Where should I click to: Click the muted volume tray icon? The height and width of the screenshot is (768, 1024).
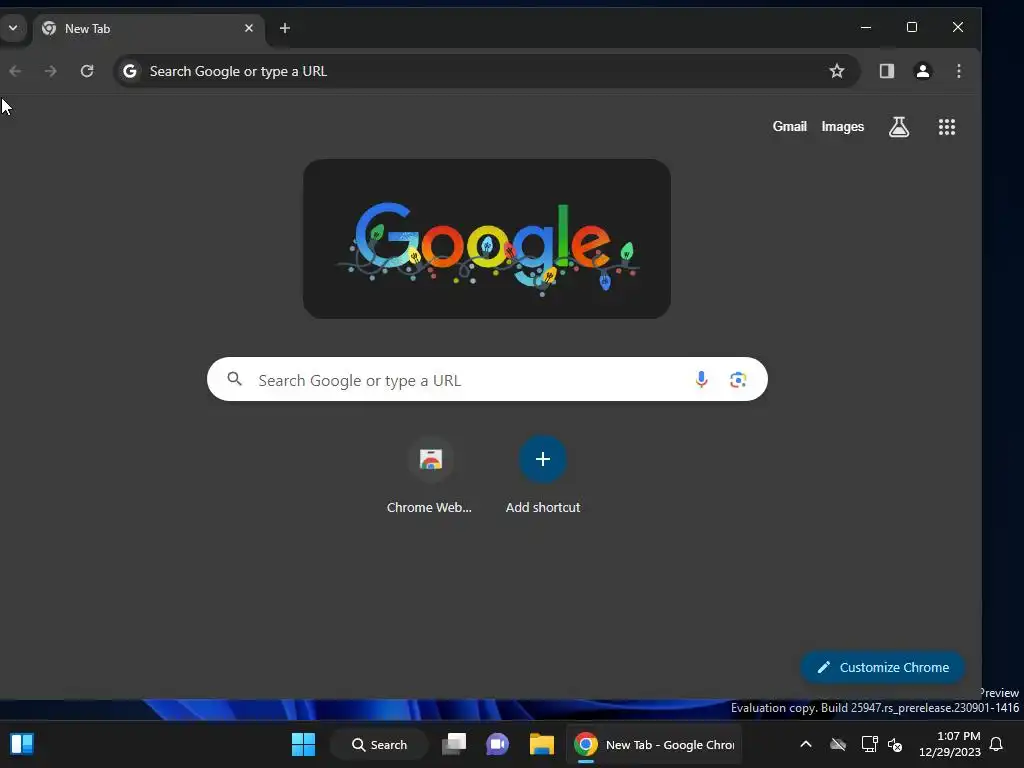pyautogui.click(x=895, y=744)
